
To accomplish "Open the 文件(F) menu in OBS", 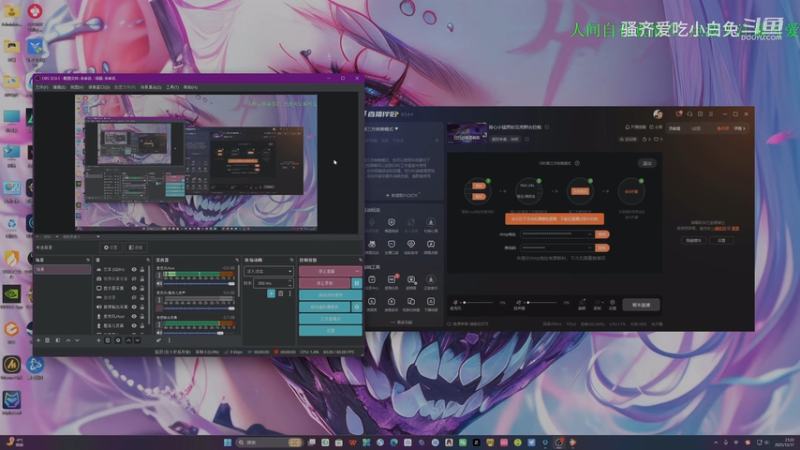I will tap(42, 87).
